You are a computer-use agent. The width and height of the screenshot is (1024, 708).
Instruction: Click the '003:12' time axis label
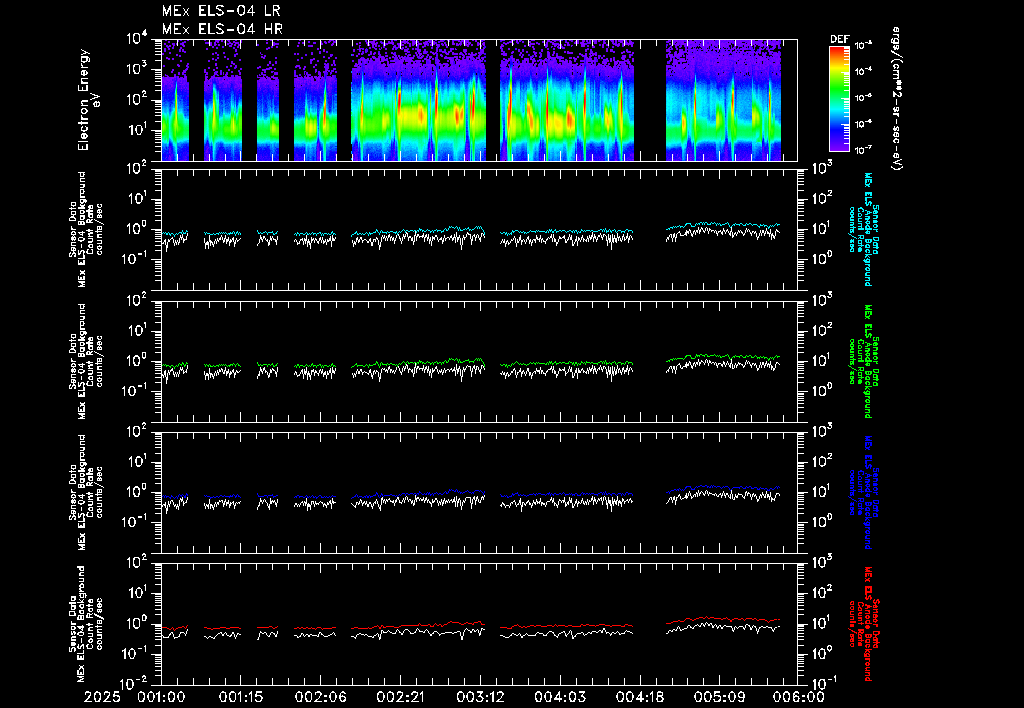point(480,697)
